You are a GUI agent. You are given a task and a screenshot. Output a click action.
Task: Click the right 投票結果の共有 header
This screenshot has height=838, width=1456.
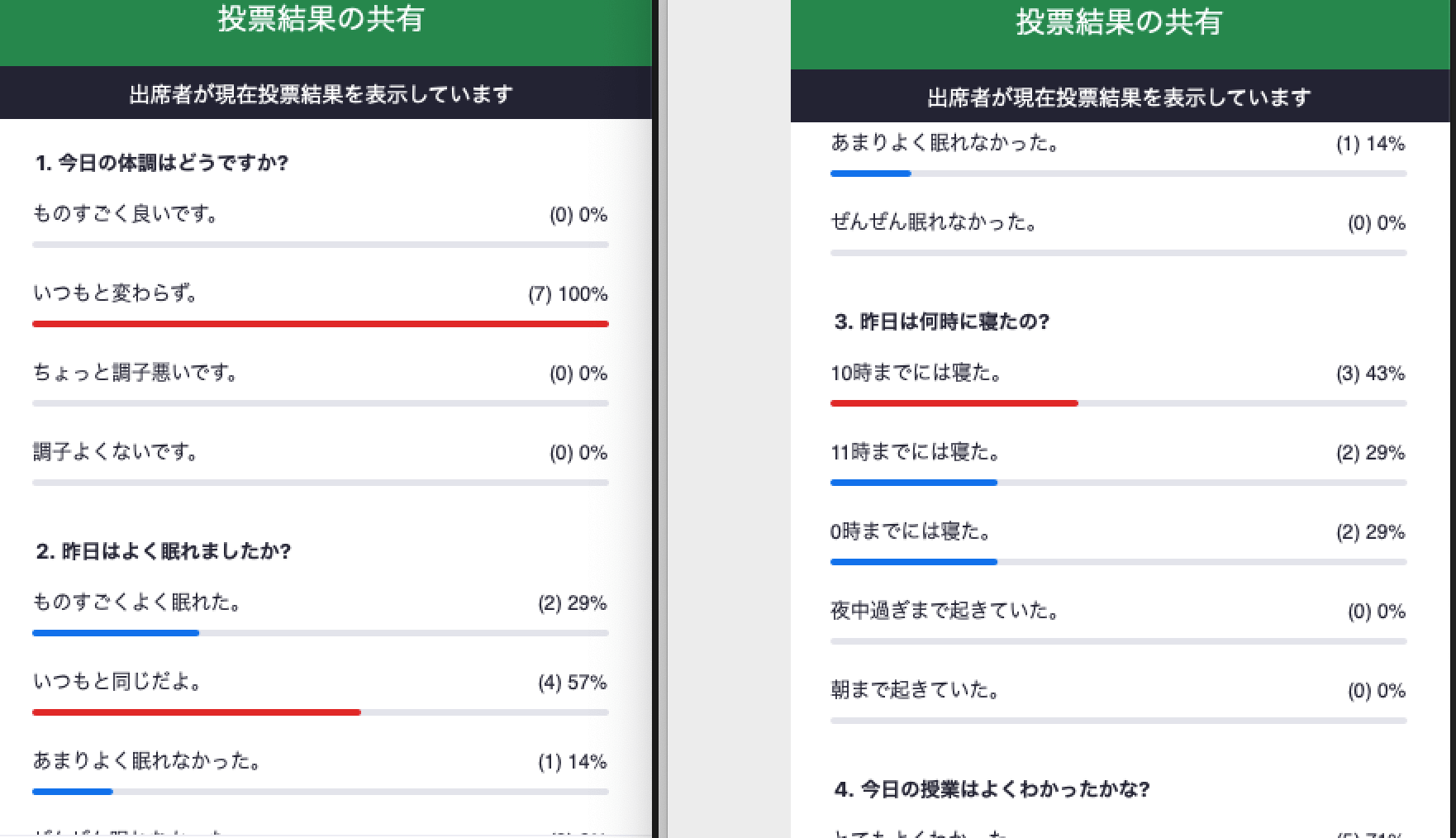coord(1119,23)
